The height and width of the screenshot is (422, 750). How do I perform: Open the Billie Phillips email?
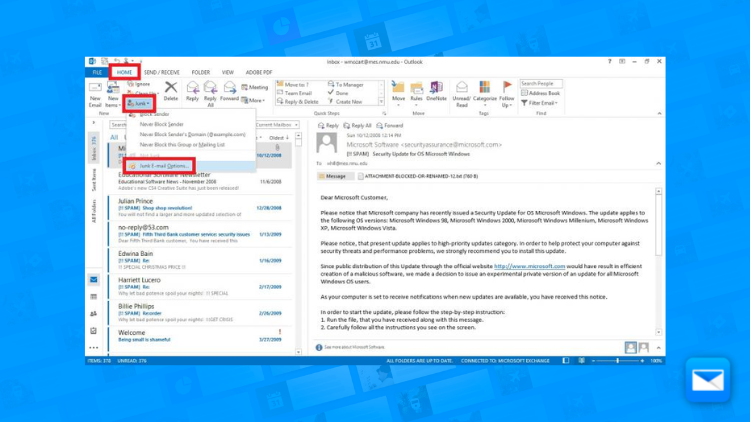click(x=200, y=313)
